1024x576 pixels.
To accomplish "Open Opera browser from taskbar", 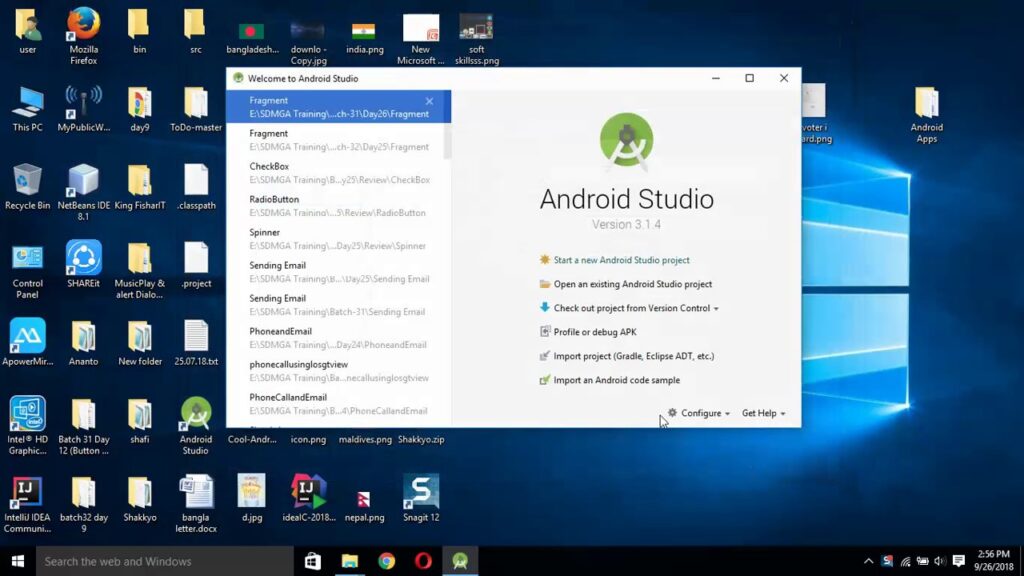I will click(423, 561).
